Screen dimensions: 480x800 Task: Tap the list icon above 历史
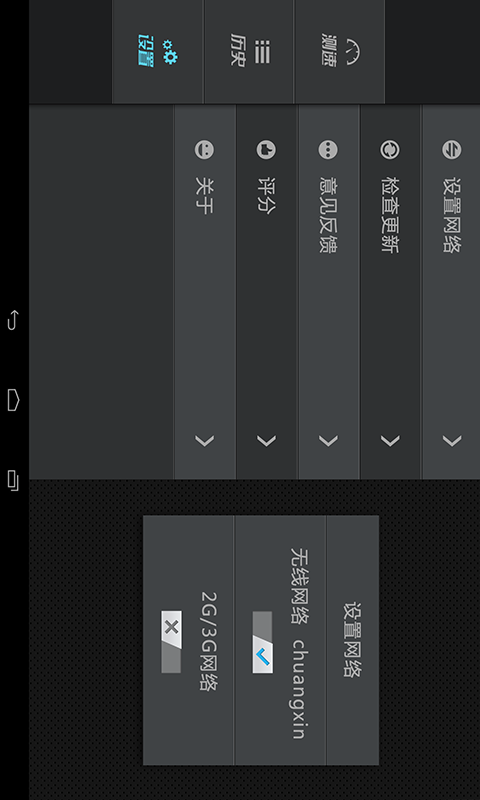coord(262,51)
